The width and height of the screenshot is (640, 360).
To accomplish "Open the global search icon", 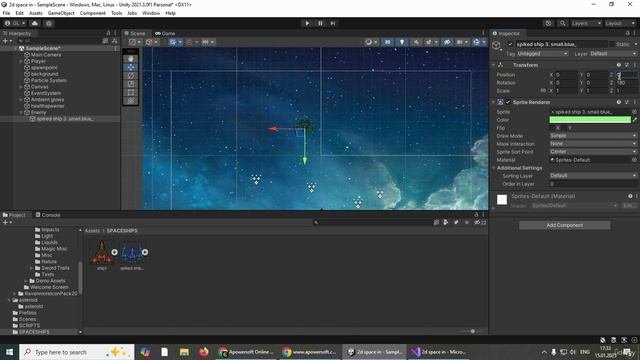I will tap(562, 23).
